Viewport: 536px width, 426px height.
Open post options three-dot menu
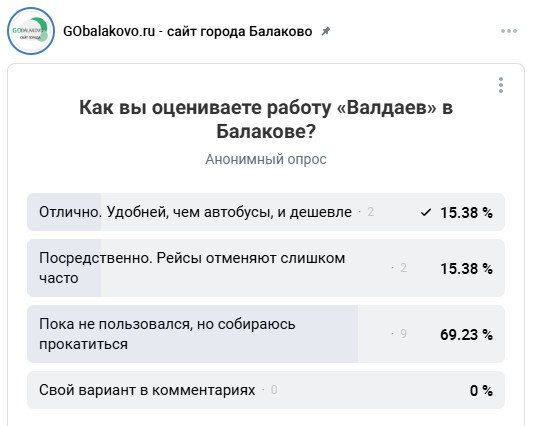509,31
